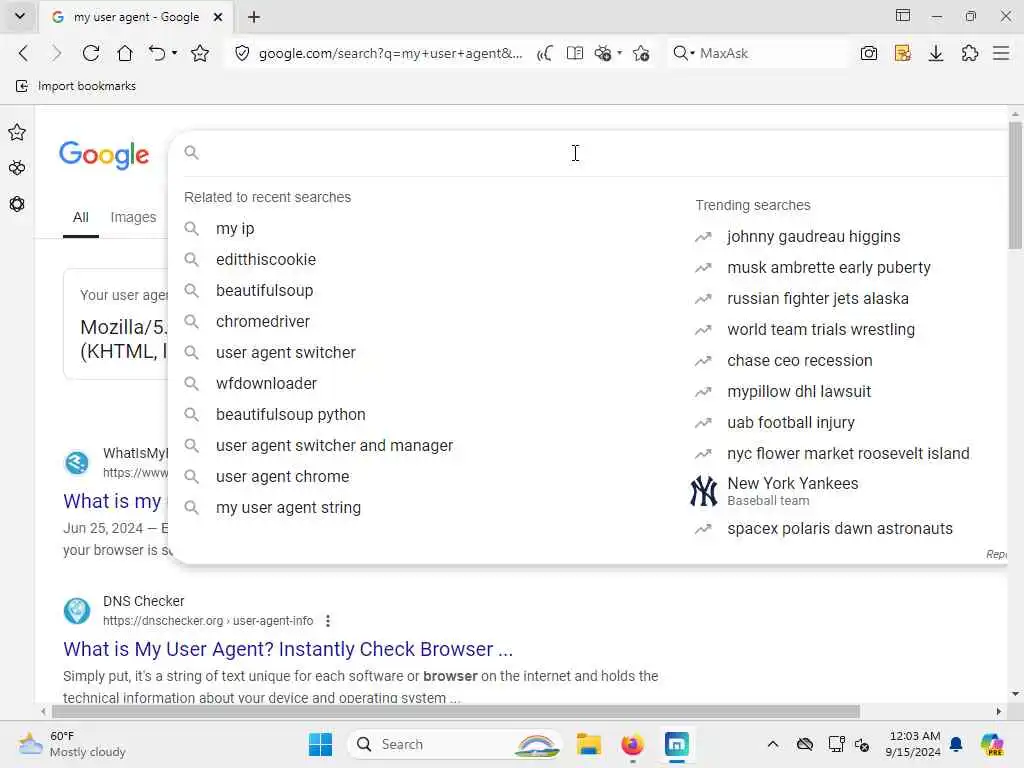The width and height of the screenshot is (1024, 768).
Task: Switch to the Images tab
Action: point(133,217)
